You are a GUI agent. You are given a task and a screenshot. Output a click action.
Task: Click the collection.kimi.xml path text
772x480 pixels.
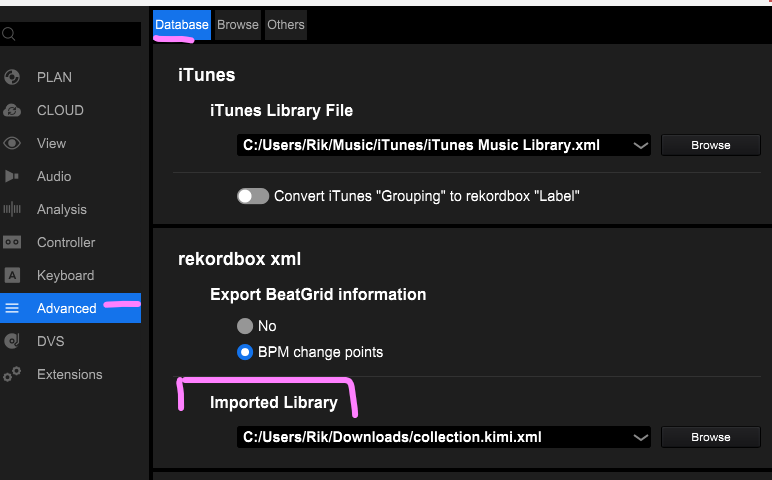click(392, 437)
